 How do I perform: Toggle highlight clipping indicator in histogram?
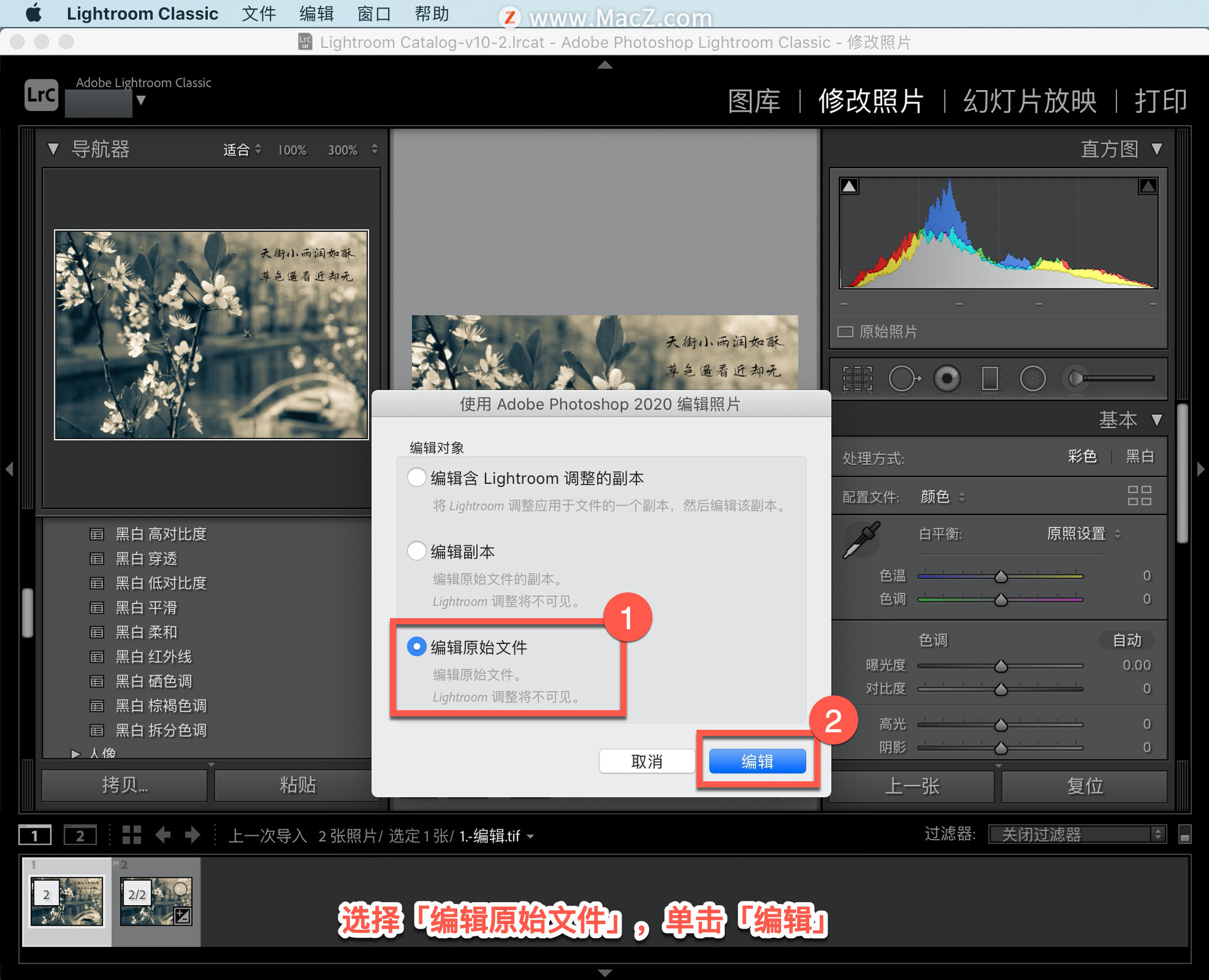[x=1147, y=186]
